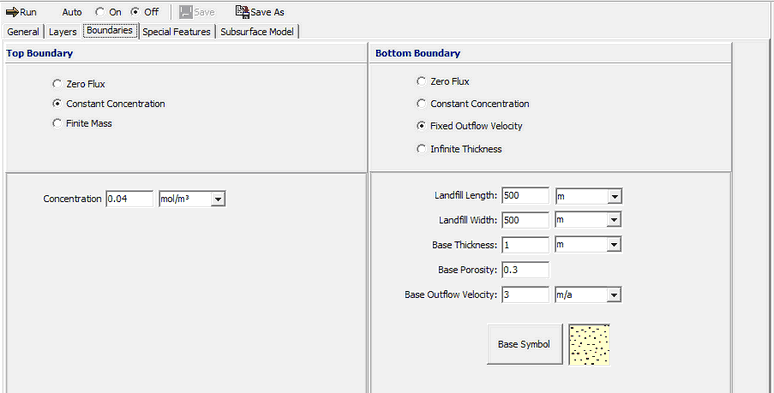Select Zero Flux for top boundary
The width and height of the screenshot is (774, 393).
click(57, 84)
